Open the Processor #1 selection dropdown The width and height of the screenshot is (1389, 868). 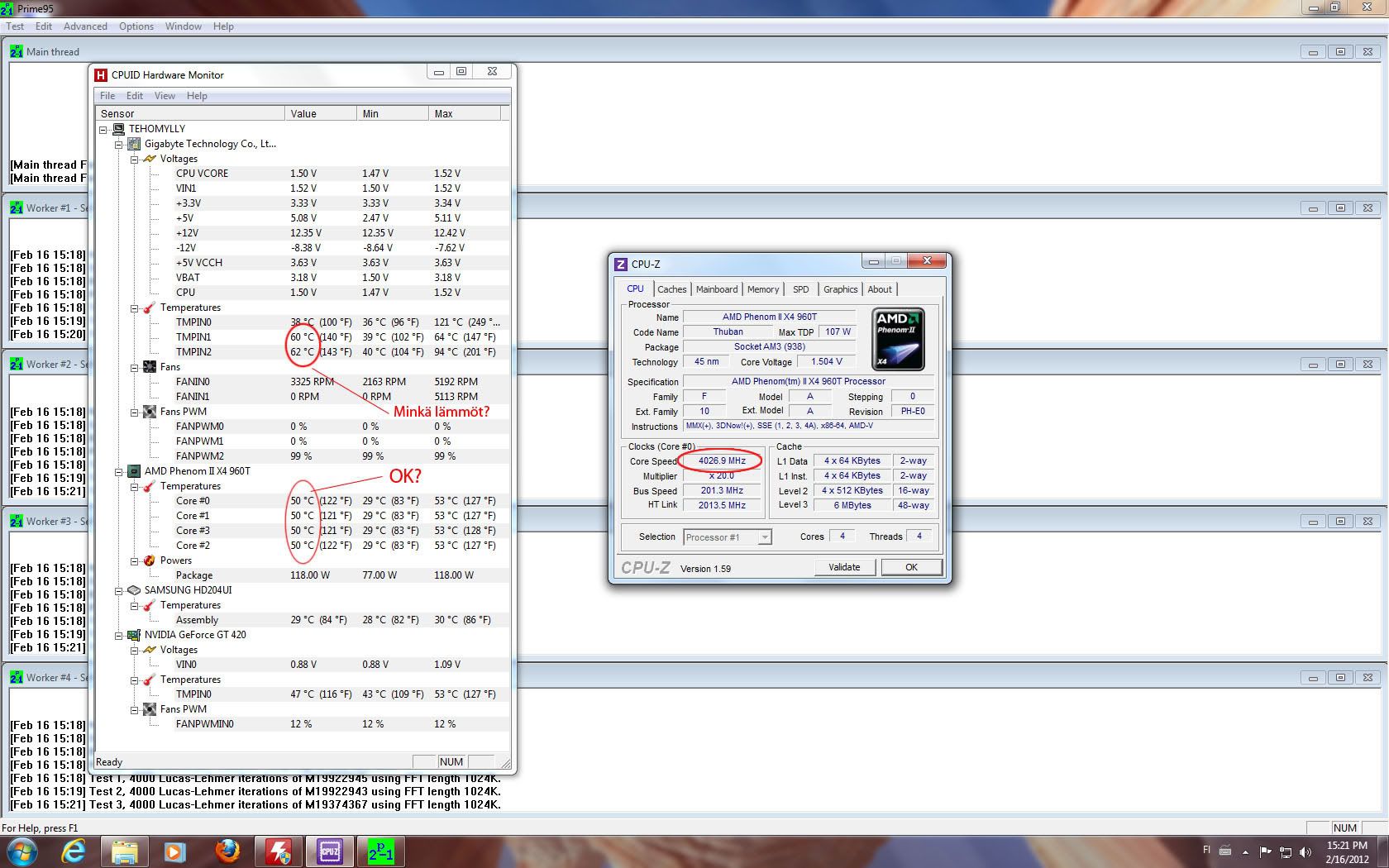tap(765, 537)
